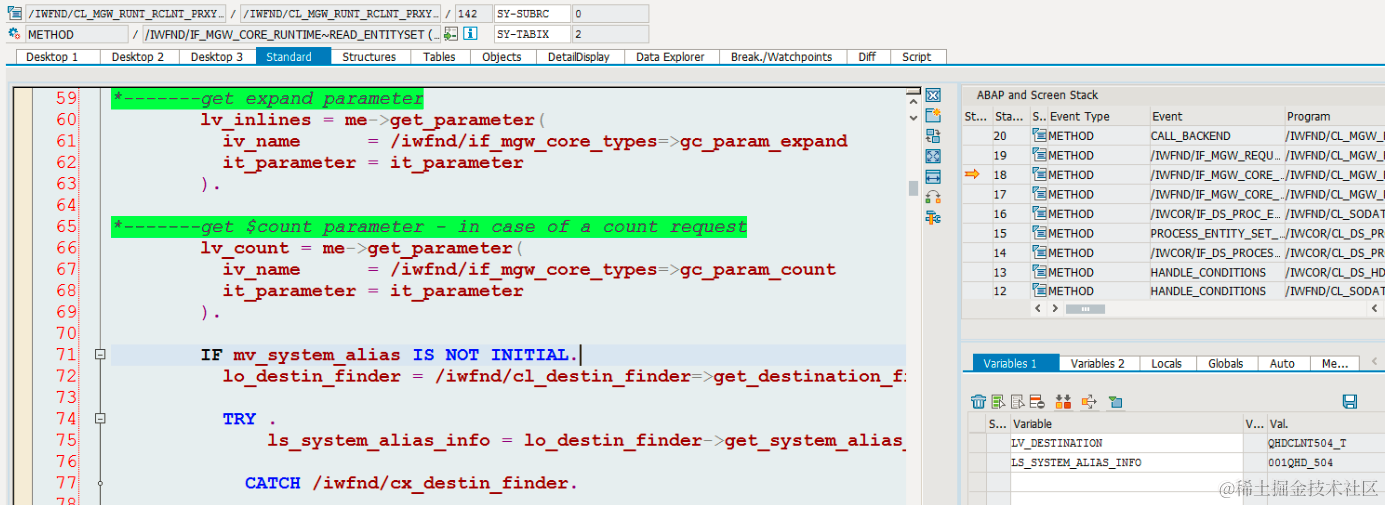Viewport: 1385px width, 505px height.
Task: Click the new tool icon beside editor
Action: pyautogui.click(x=933, y=115)
